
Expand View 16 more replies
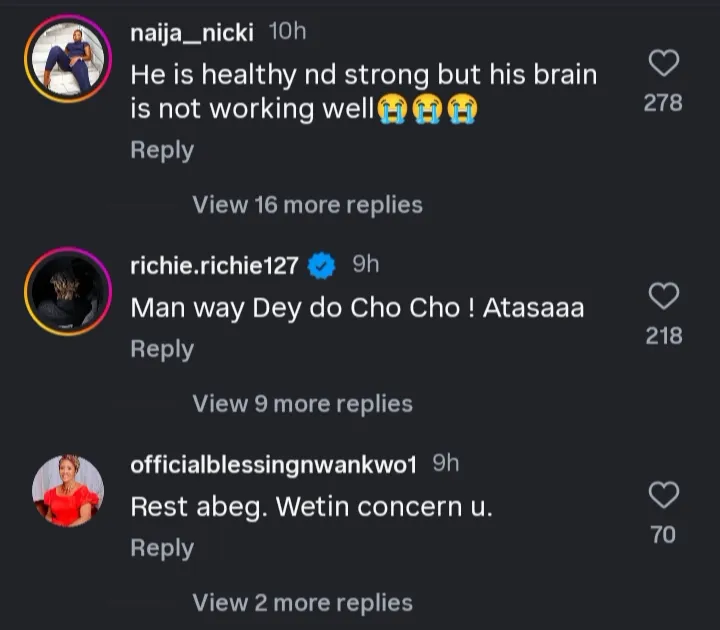pyautogui.click(x=307, y=205)
